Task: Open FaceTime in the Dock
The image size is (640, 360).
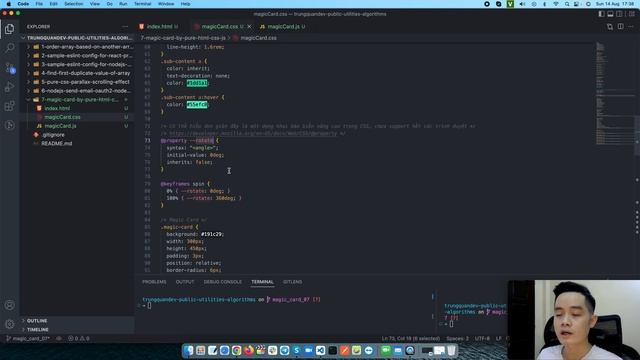Action: point(386,350)
